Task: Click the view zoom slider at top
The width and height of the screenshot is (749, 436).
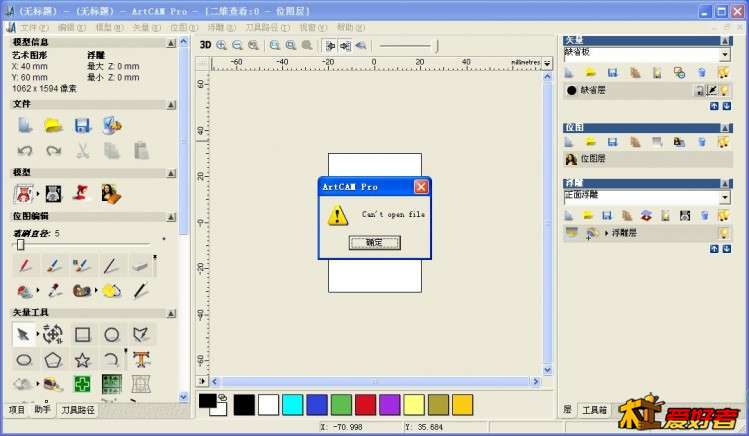Action: pyautogui.click(x=409, y=46)
